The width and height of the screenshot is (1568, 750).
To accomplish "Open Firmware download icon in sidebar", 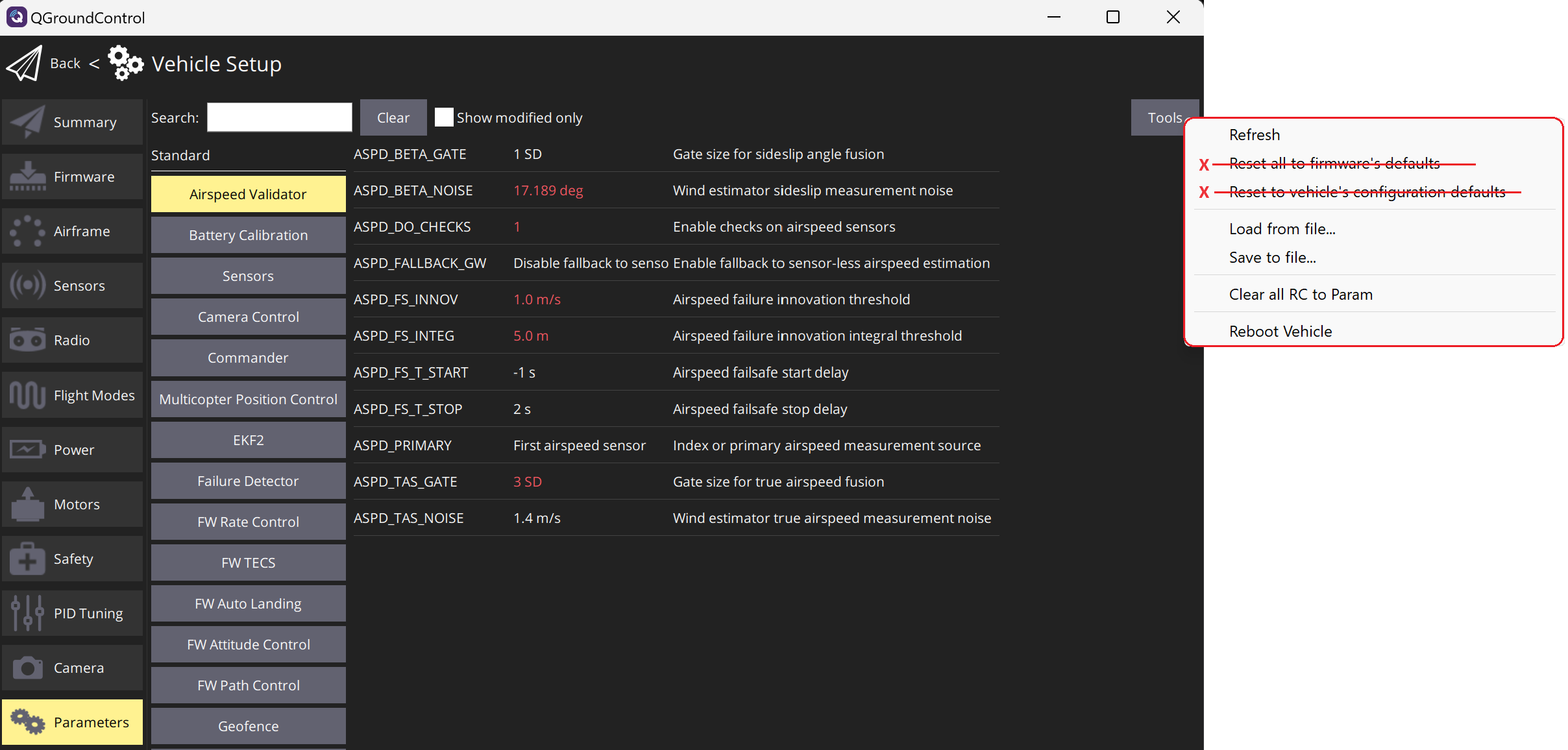I will pos(27,176).
